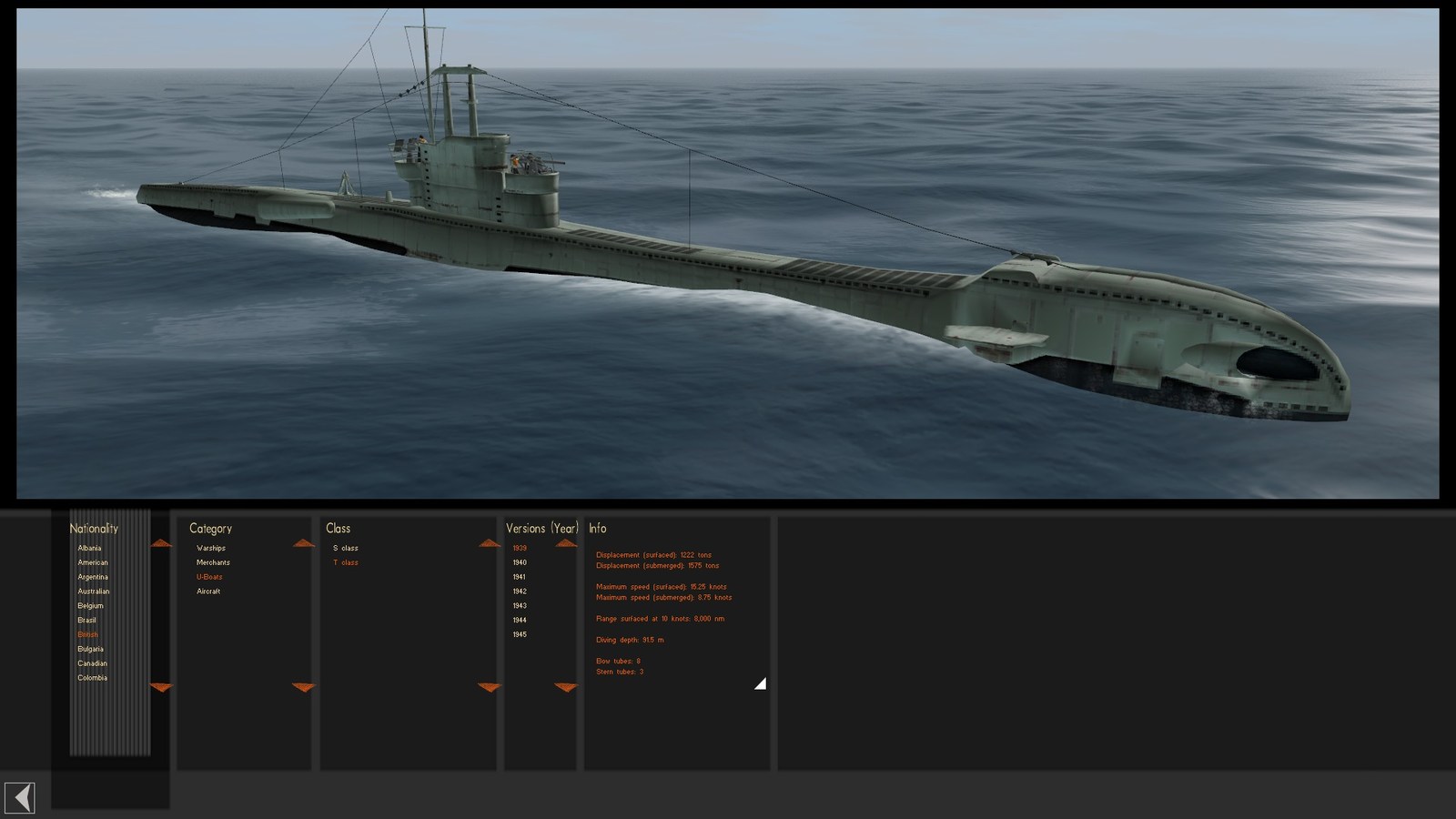Image resolution: width=1456 pixels, height=819 pixels.
Task: Click Category list up arrow
Action: tap(304, 543)
